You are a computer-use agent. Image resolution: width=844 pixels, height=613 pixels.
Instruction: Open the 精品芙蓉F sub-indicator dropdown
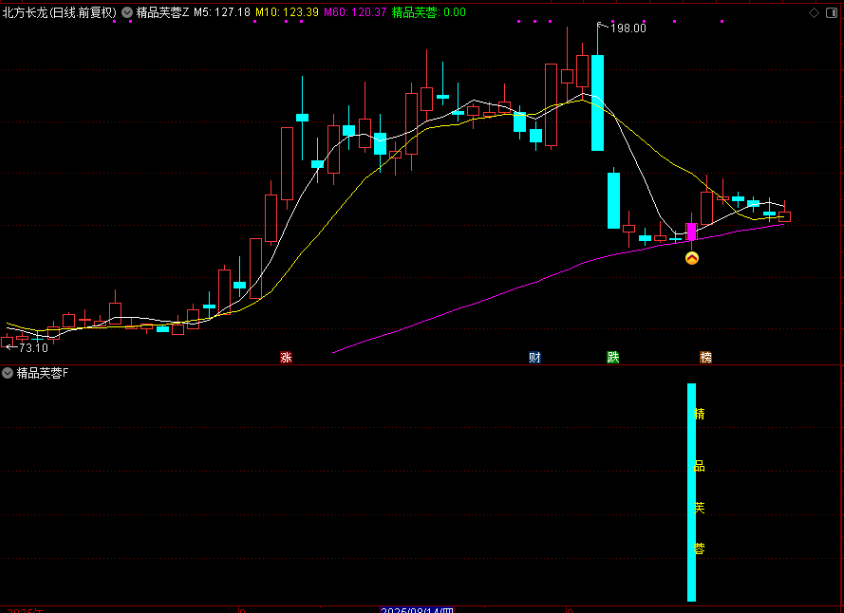pos(8,373)
